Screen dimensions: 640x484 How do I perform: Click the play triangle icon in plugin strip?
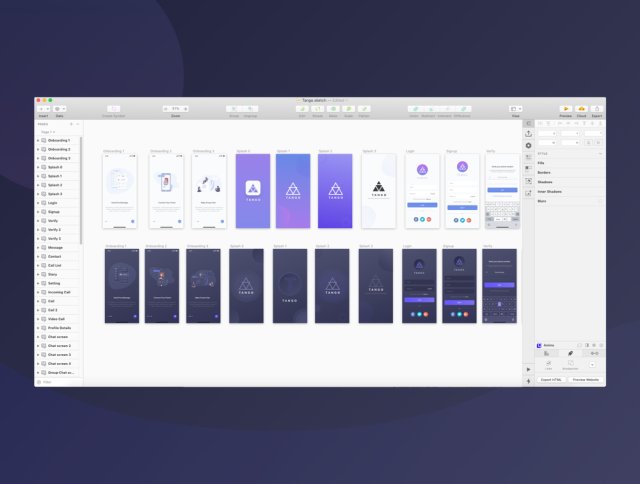coord(529,369)
